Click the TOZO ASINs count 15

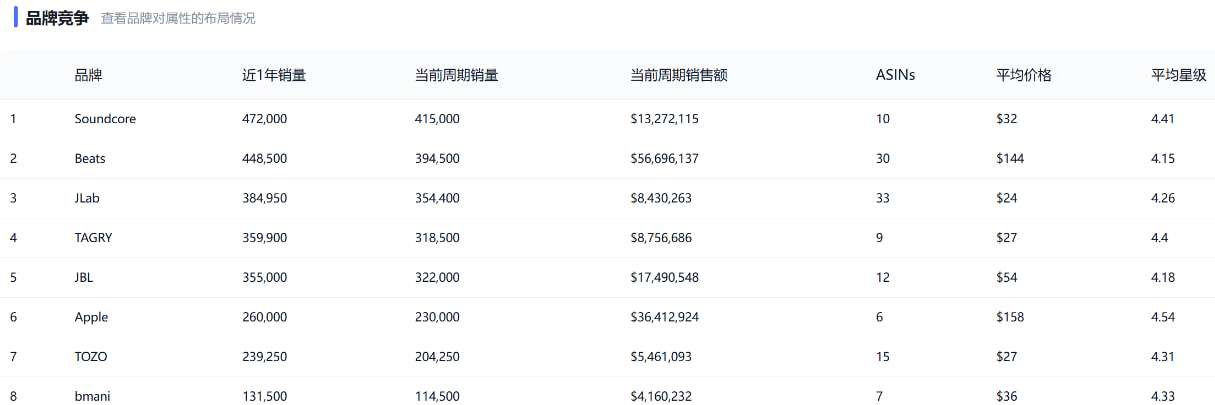tap(883, 357)
